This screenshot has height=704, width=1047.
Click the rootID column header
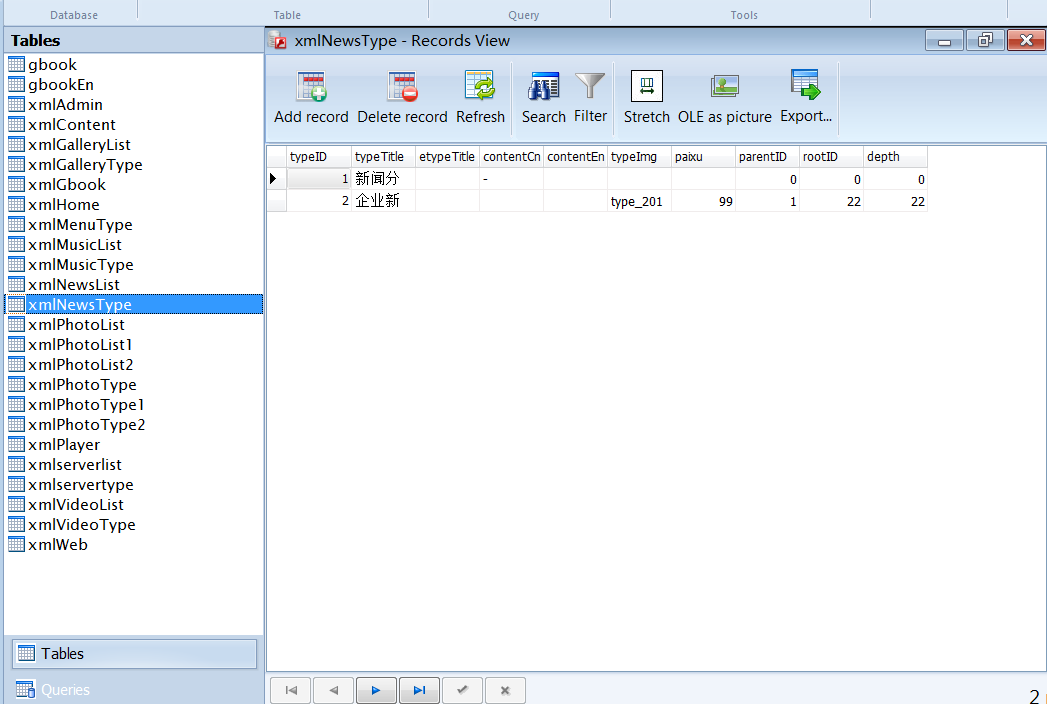tap(832, 157)
